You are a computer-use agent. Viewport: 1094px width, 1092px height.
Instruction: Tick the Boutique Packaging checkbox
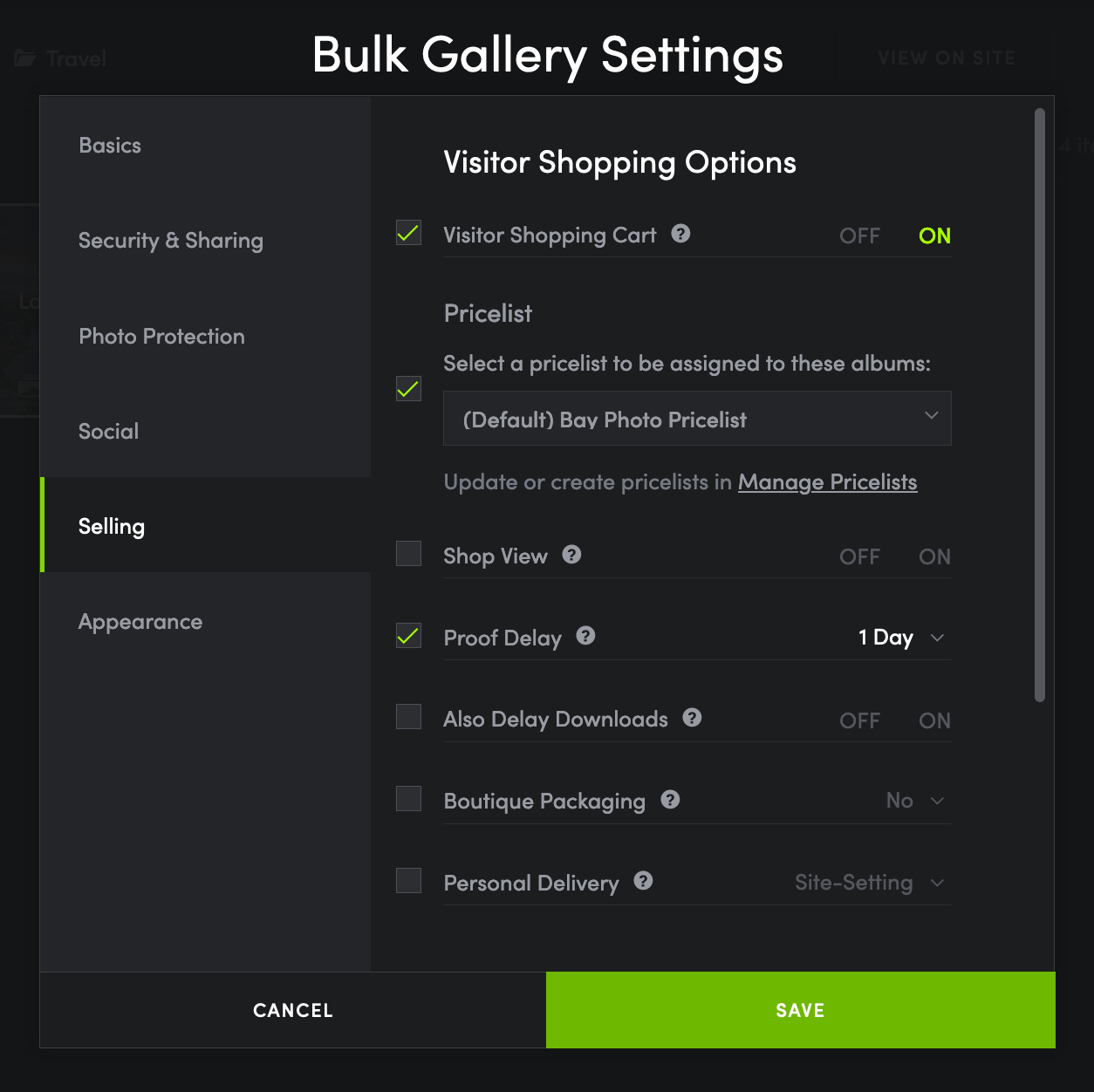(408, 799)
